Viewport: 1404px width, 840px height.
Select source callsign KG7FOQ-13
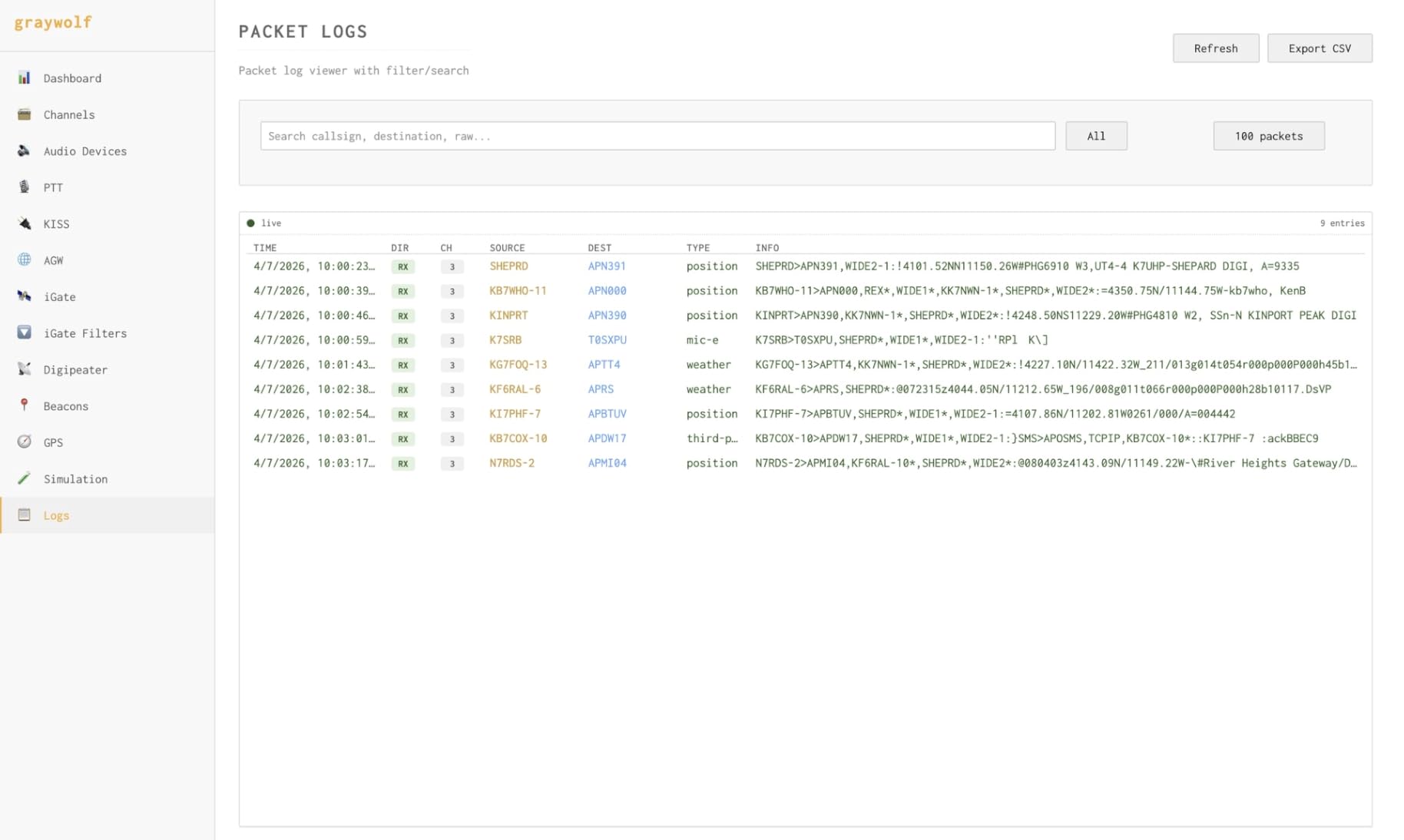(x=518, y=365)
